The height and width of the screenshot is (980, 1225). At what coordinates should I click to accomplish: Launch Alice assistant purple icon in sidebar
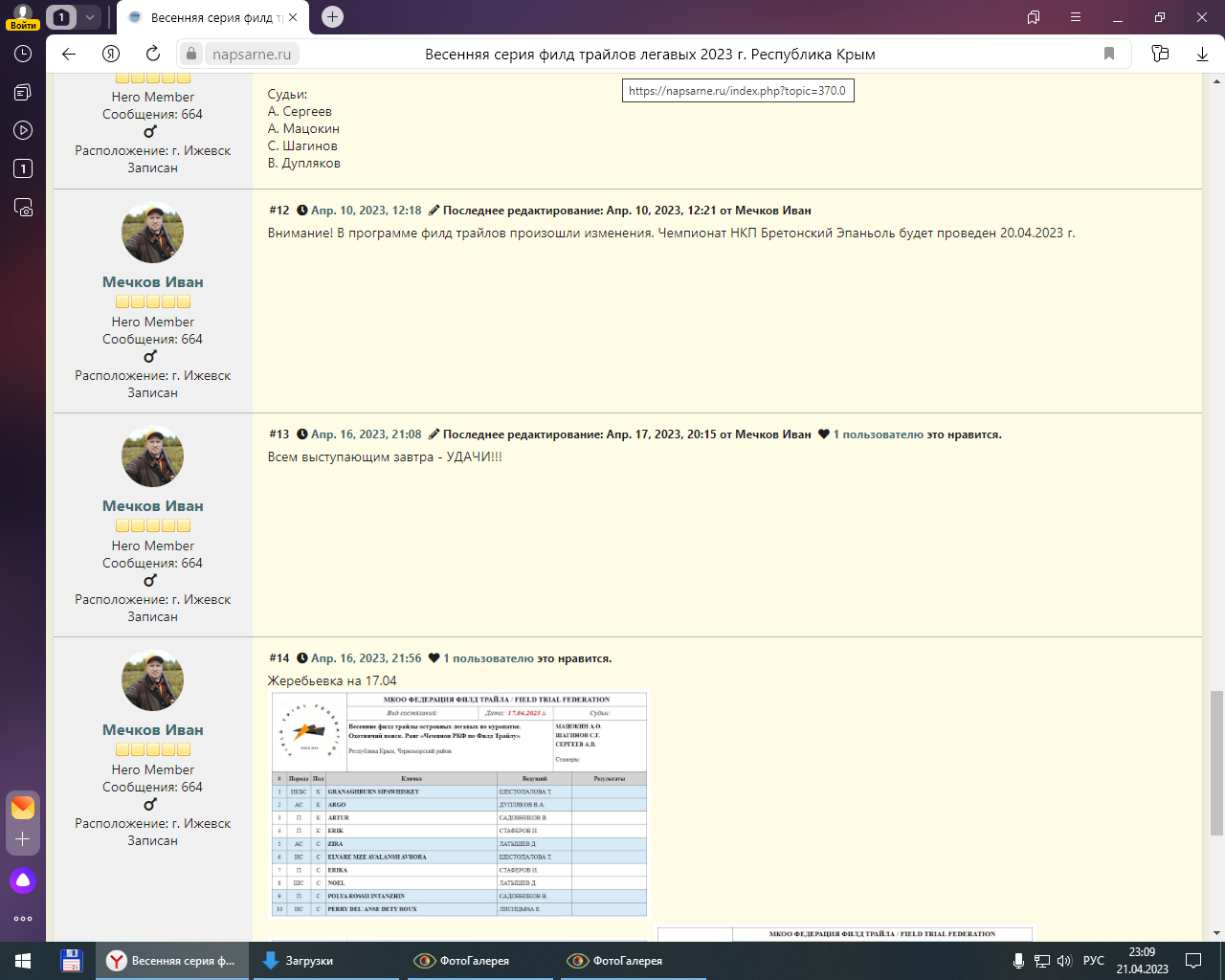point(23,880)
